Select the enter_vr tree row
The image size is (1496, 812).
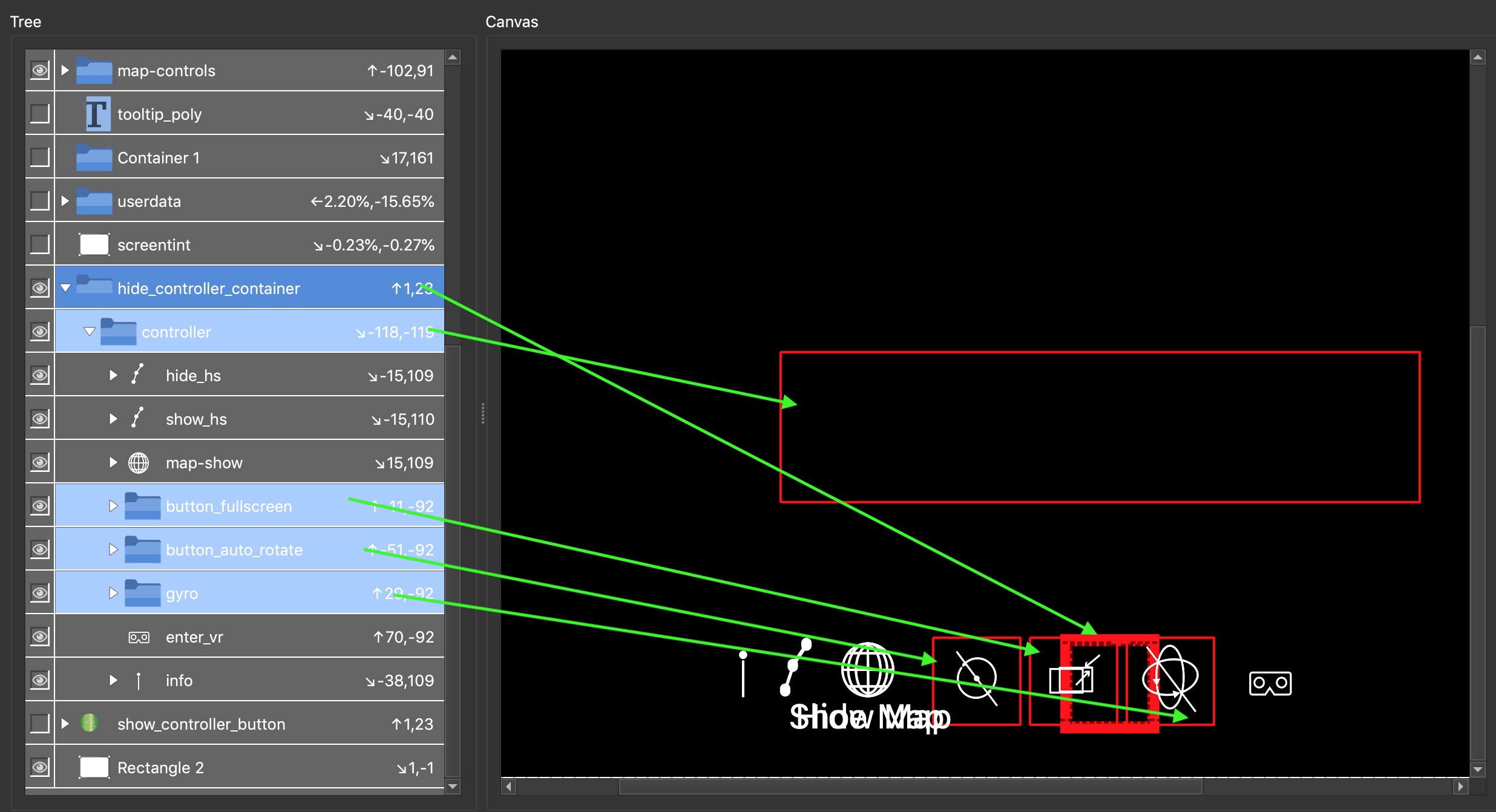(249, 637)
